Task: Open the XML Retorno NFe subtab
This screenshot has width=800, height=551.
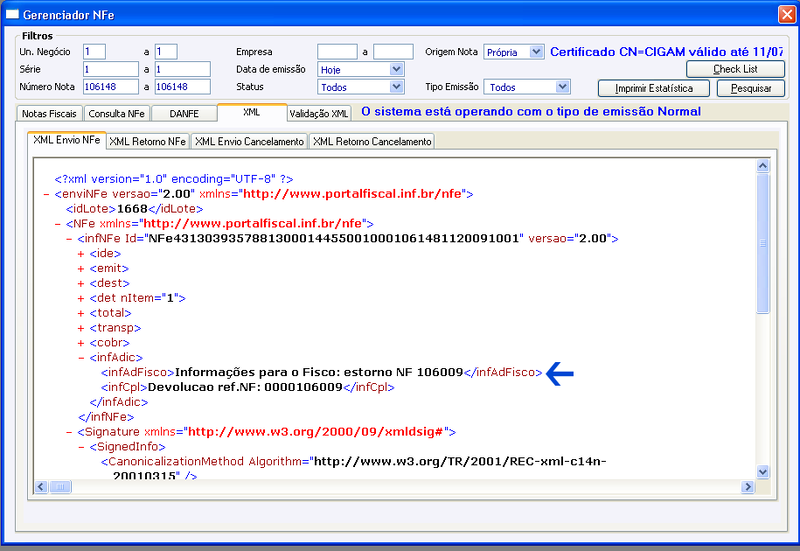Action: (147, 141)
